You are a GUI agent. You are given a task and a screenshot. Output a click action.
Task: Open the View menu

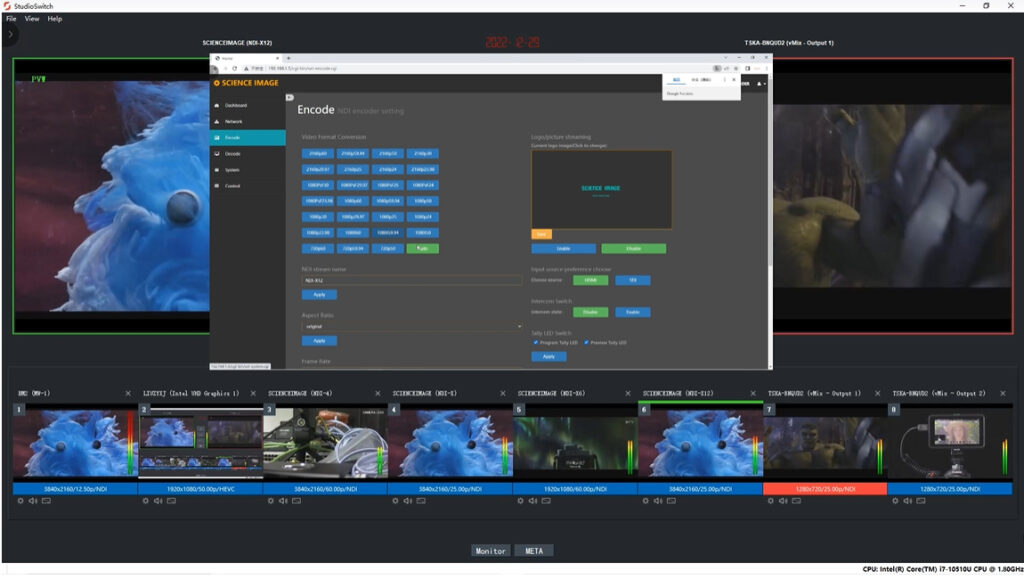coord(32,19)
